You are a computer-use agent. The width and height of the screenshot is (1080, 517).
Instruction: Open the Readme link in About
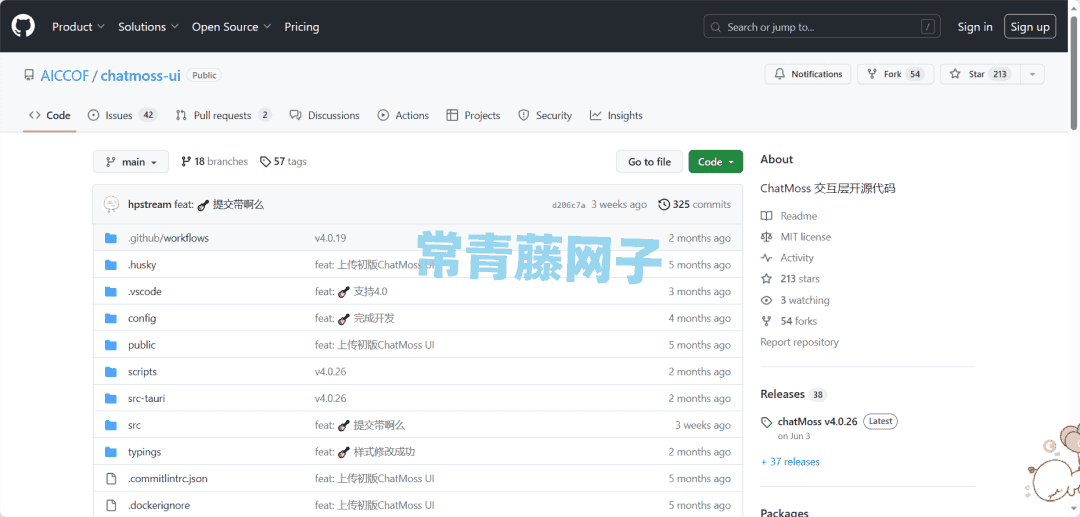coord(789,216)
